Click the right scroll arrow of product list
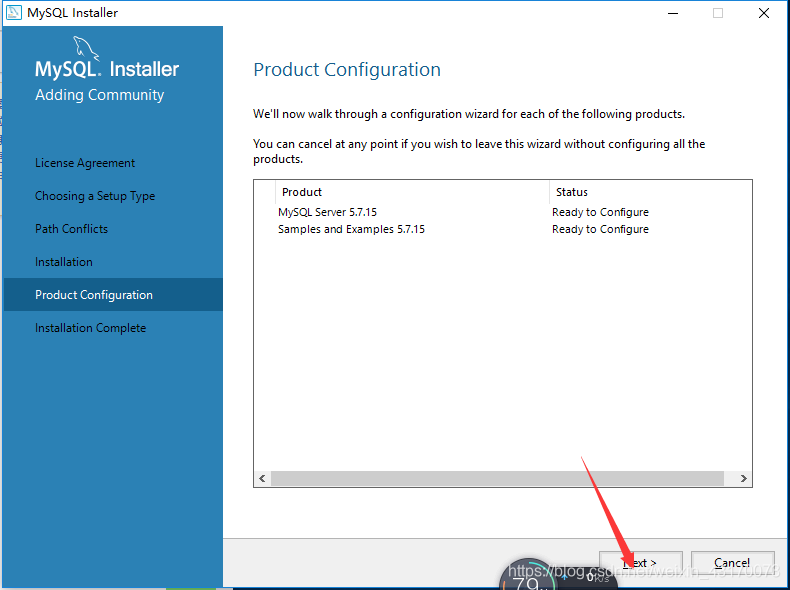 tap(744, 478)
